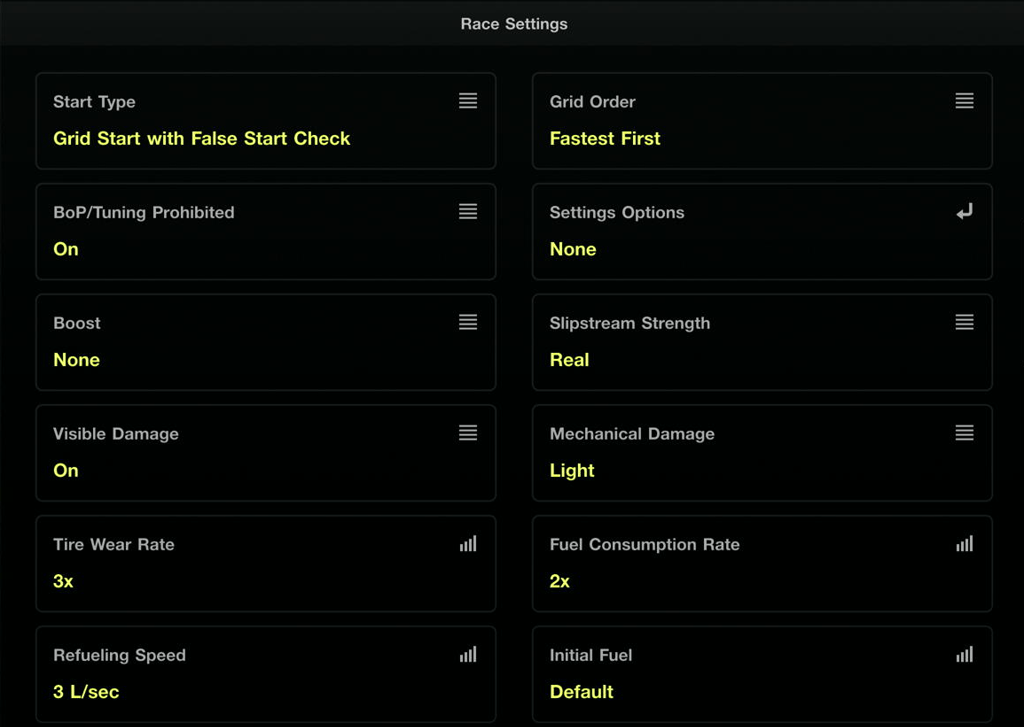Click the Slipstream Strength Real value
The height and width of the screenshot is (727, 1024).
coord(569,360)
